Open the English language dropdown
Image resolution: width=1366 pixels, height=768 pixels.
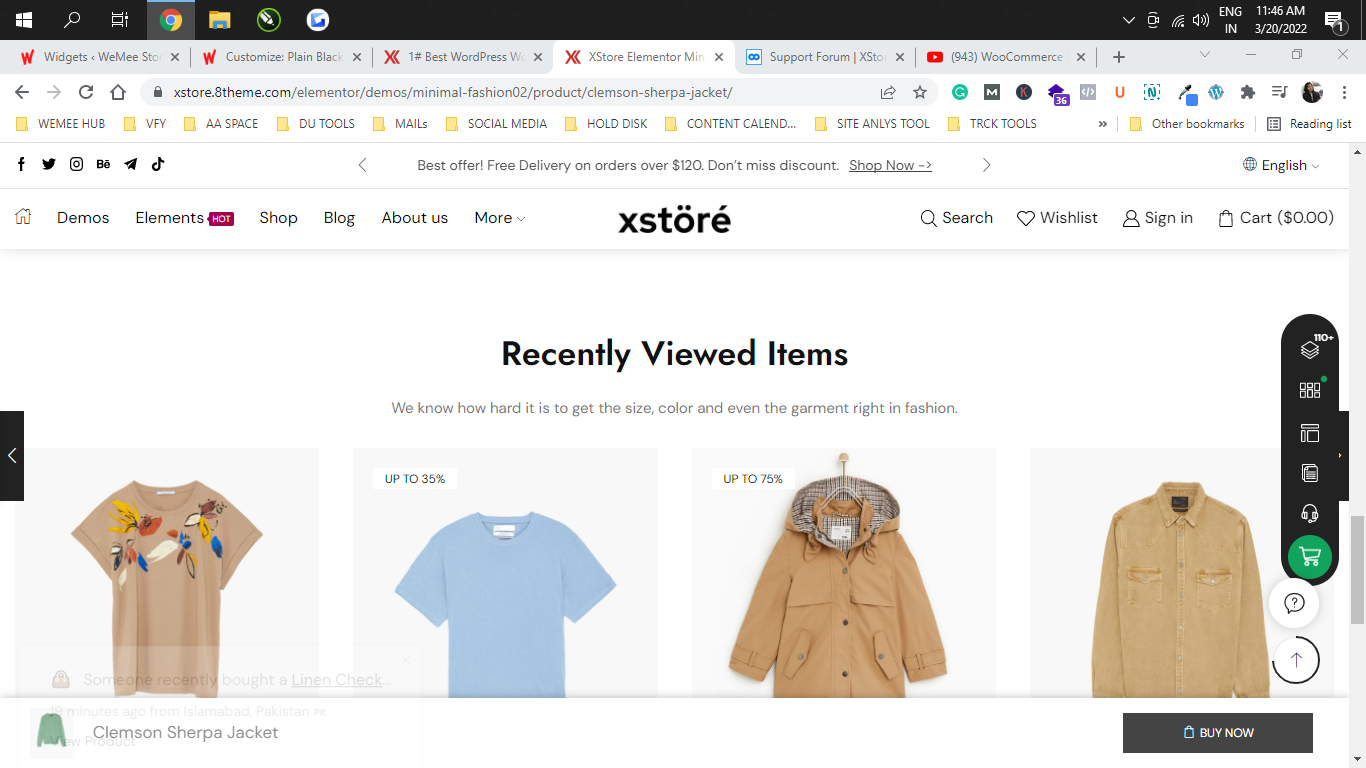click(1281, 165)
